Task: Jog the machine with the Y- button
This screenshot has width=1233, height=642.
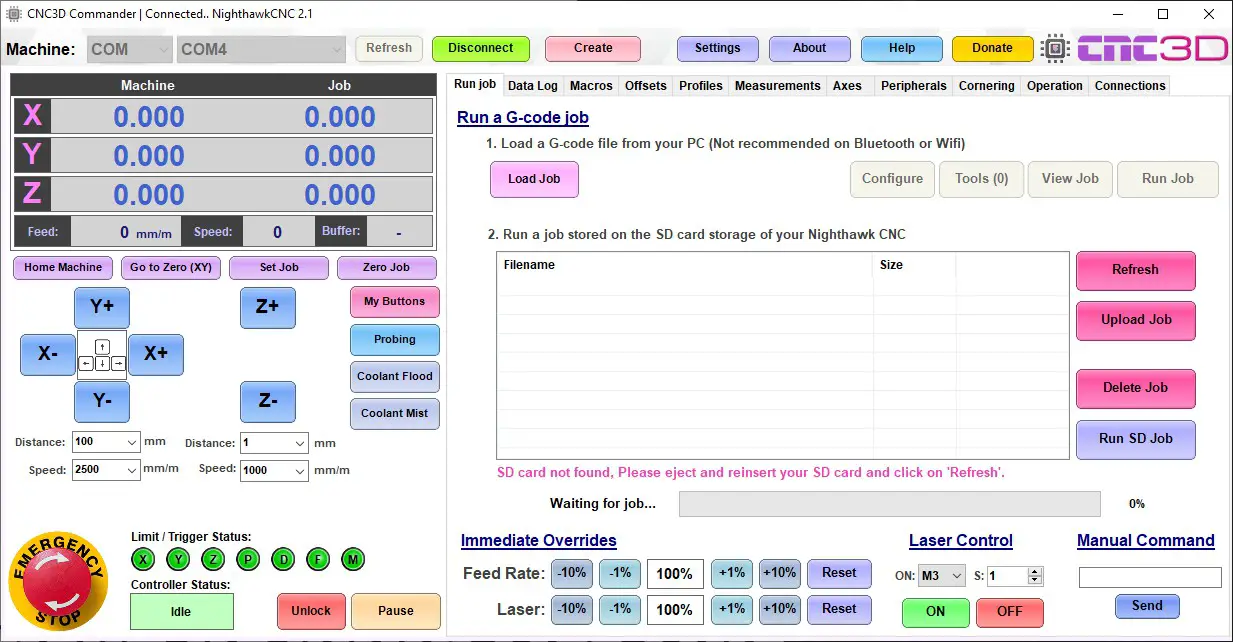Action: [102, 402]
